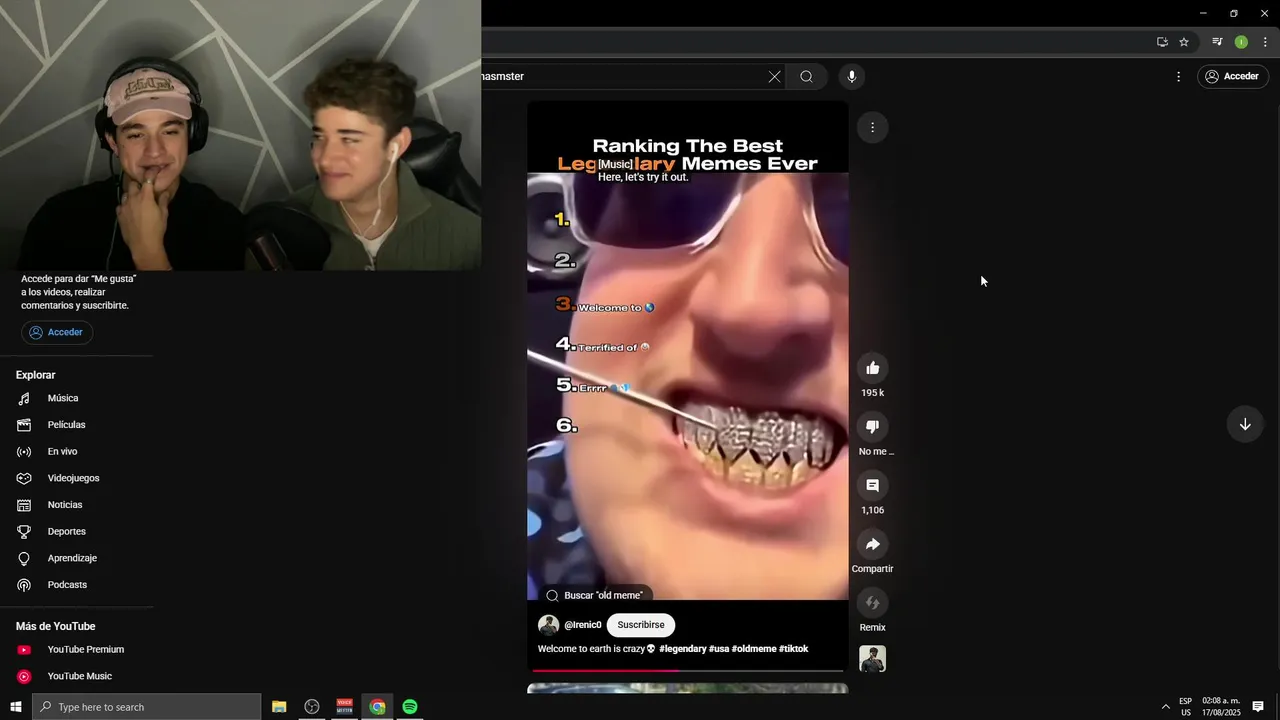Image resolution: width=1280 pixels, height=720 pixels.
Task: Go to the next Short arrow
Action: pyautogui.click(x=1245, y=424)
